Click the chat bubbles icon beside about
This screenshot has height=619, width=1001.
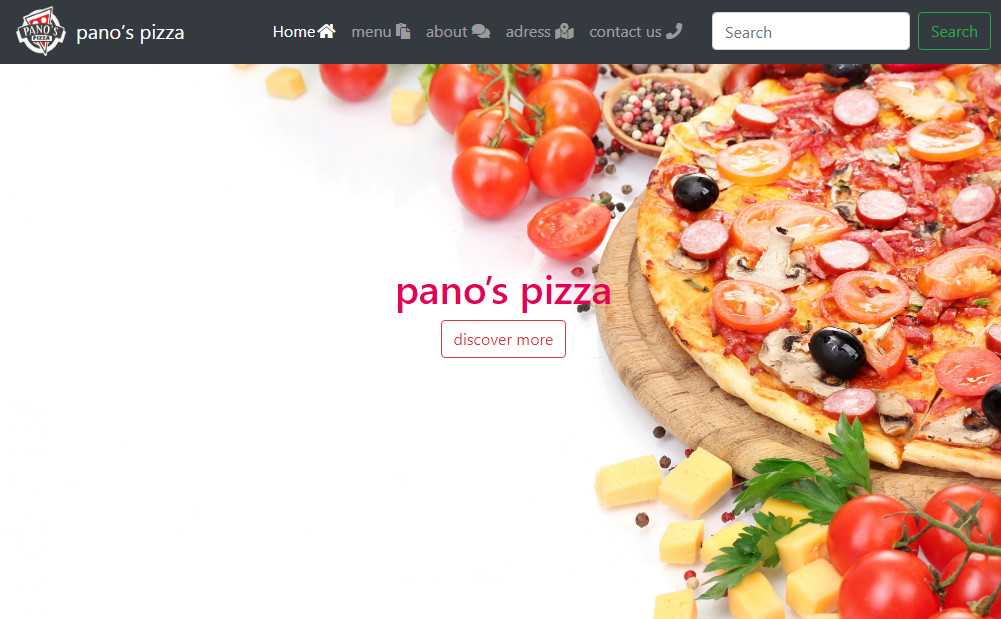pyautogui.click(x=481, y=31)
